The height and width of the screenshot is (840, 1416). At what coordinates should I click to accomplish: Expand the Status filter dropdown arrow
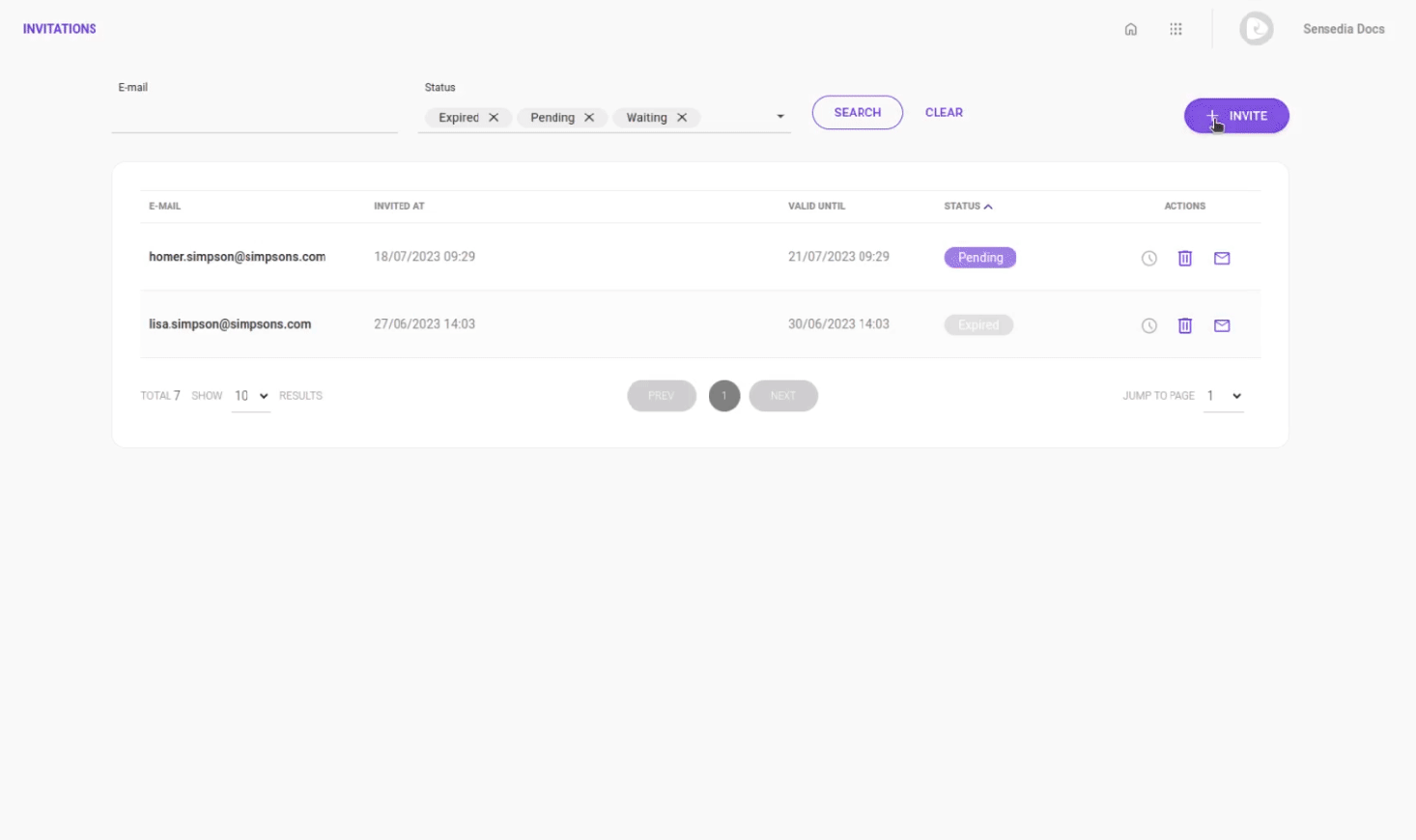pos(780,117)
